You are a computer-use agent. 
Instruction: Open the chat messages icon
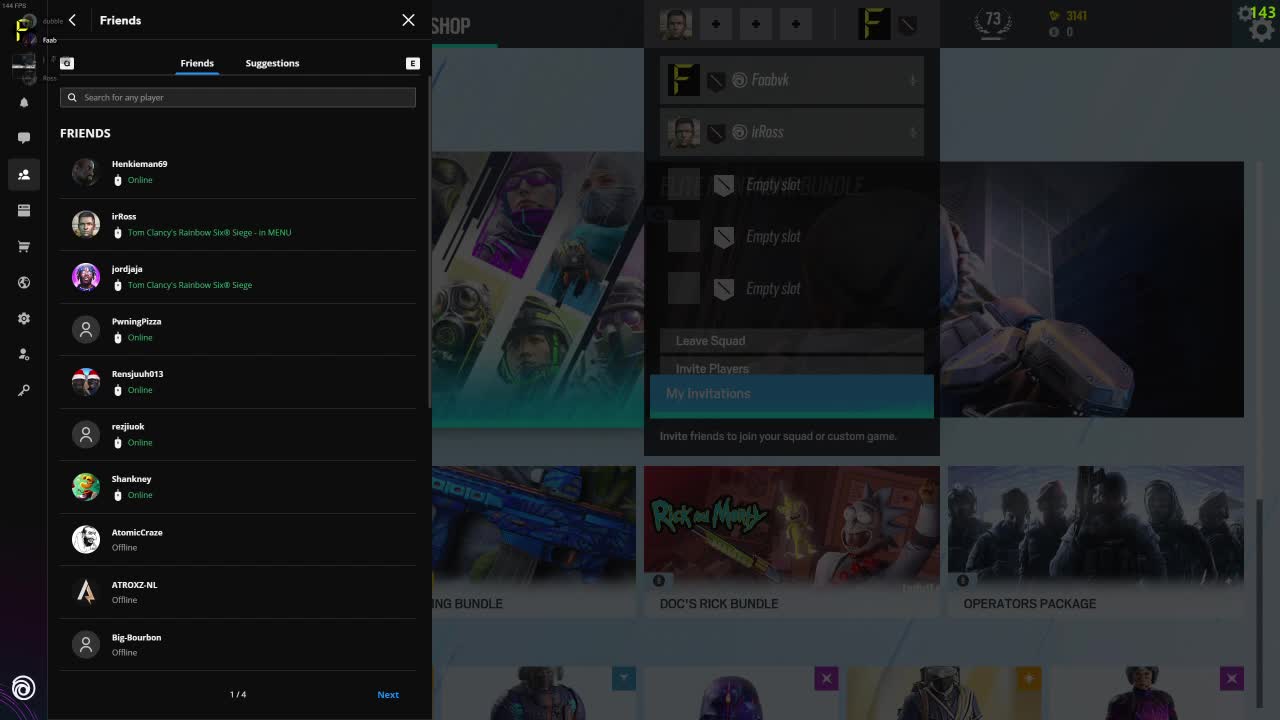24,138
